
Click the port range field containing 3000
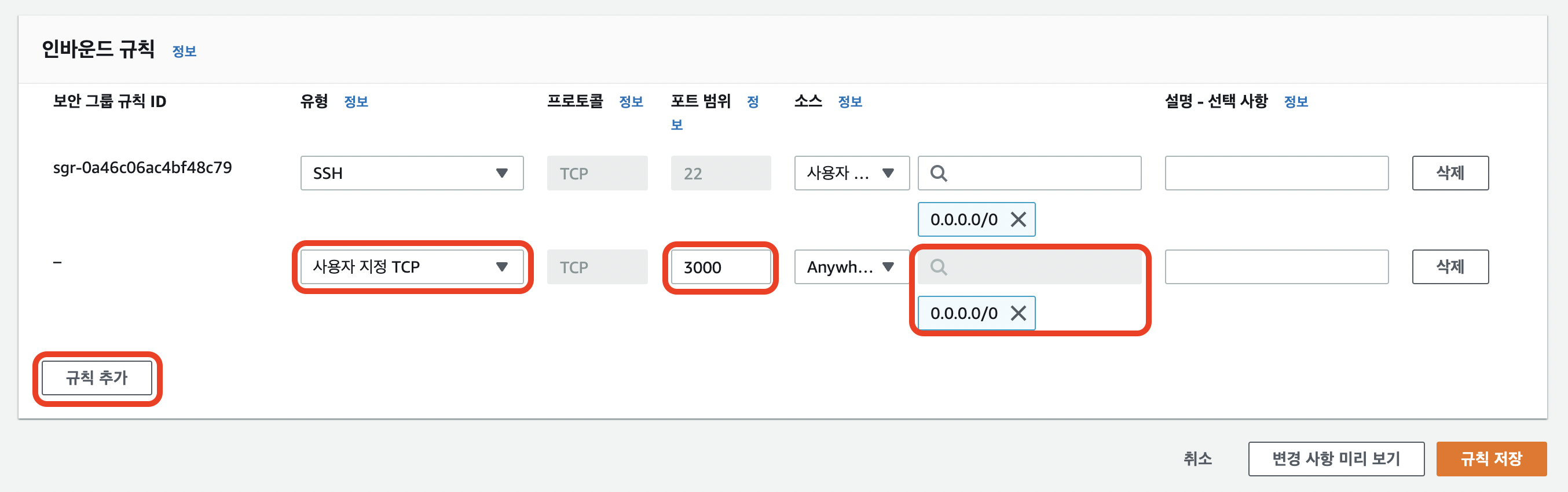(x=721, y=267)
